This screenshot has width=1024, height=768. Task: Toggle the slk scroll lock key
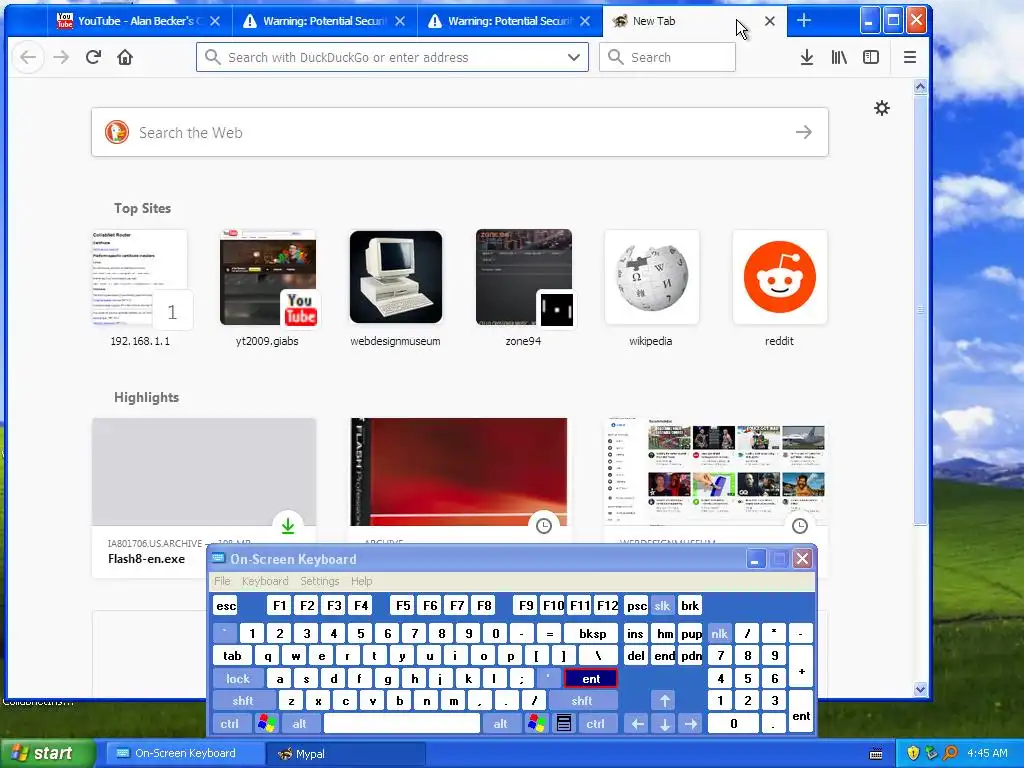coord(662,605)
